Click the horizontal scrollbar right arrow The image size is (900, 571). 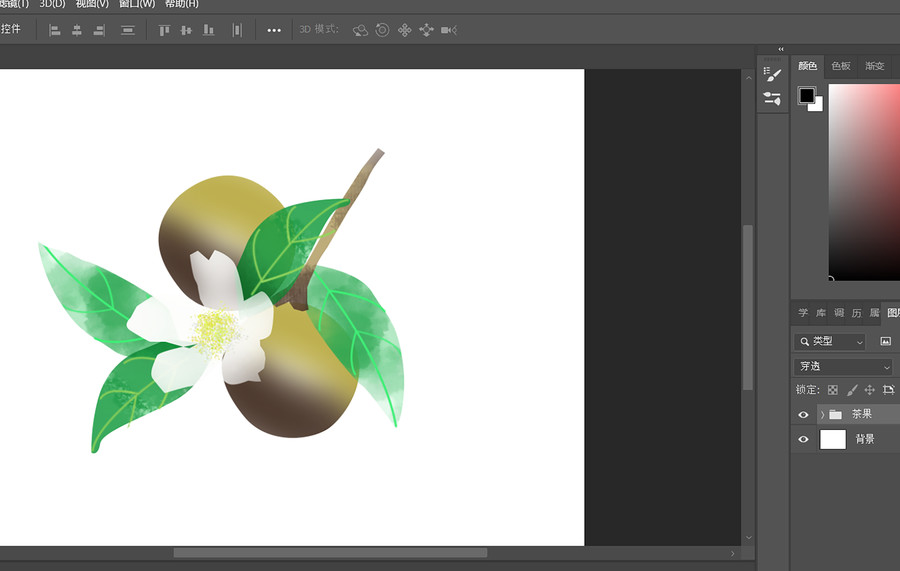point(732,553)
